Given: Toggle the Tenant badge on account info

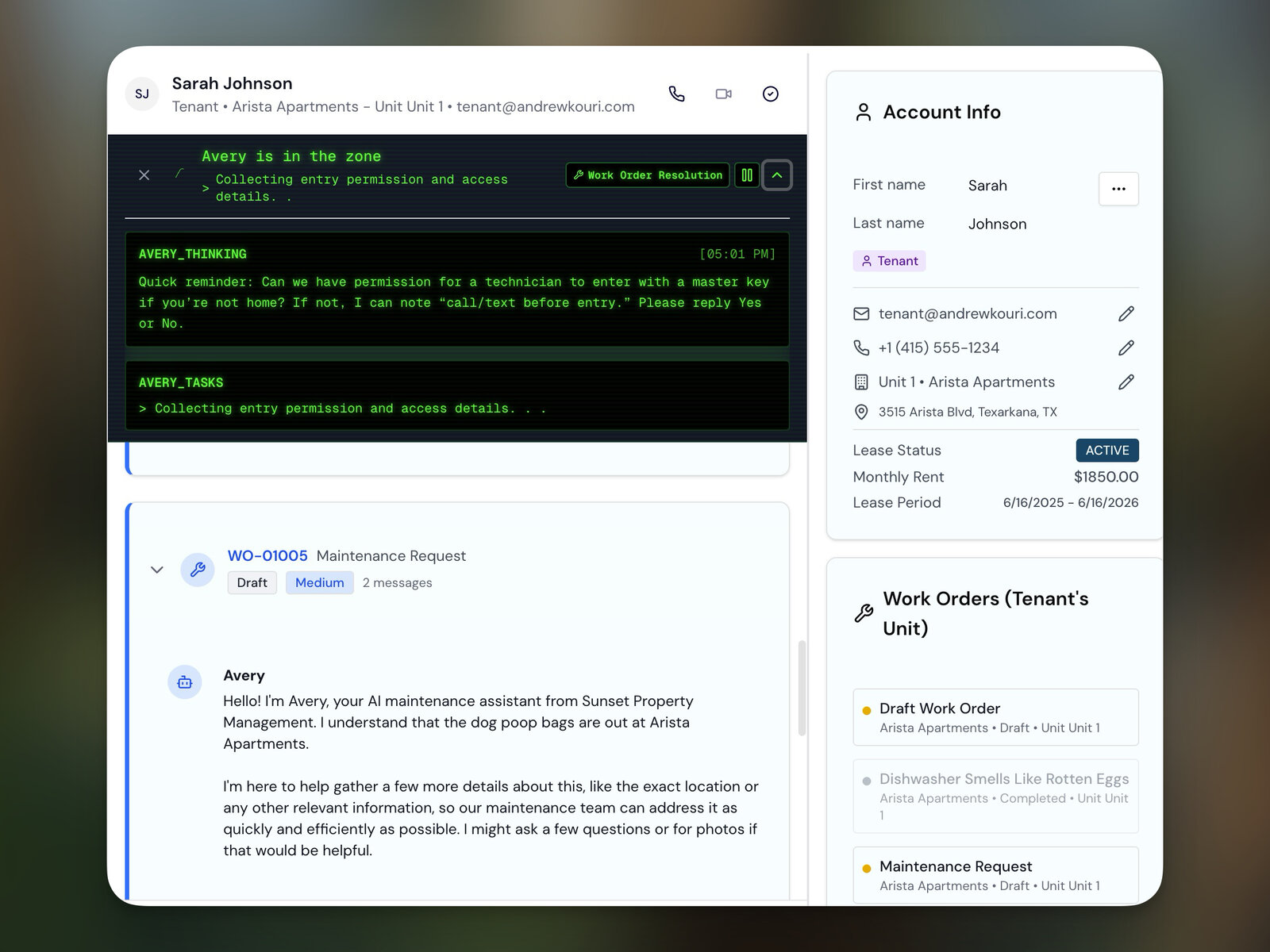Looking at the screenshot, I should tap(889, 260).
